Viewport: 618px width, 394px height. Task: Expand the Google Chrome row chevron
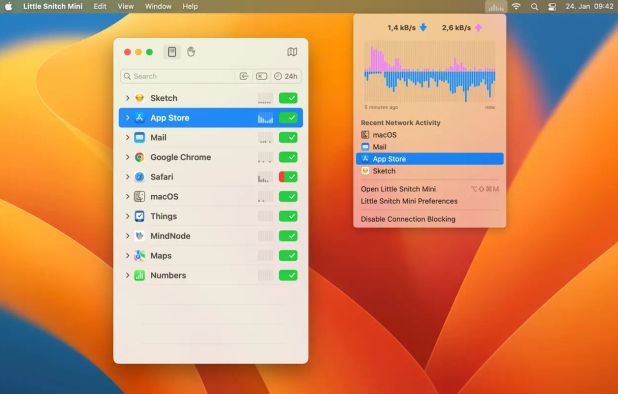coord(127,157)
